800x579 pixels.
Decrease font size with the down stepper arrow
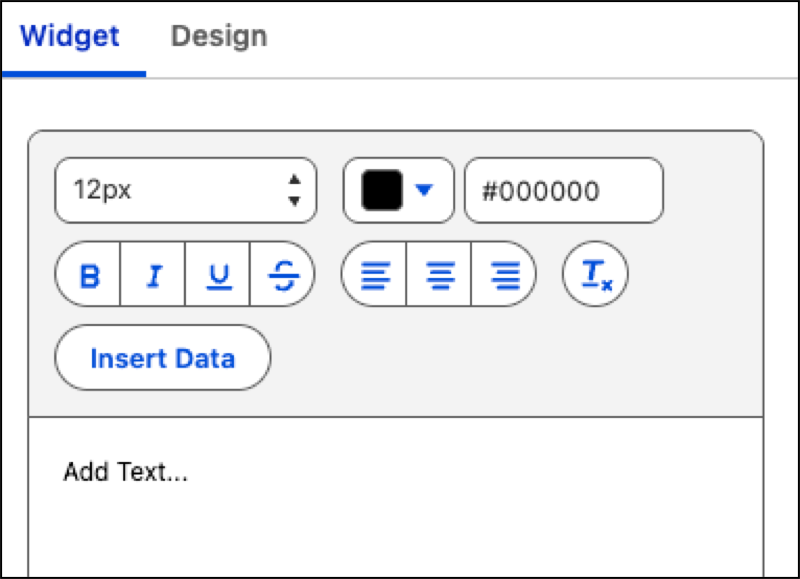(295, 200)
